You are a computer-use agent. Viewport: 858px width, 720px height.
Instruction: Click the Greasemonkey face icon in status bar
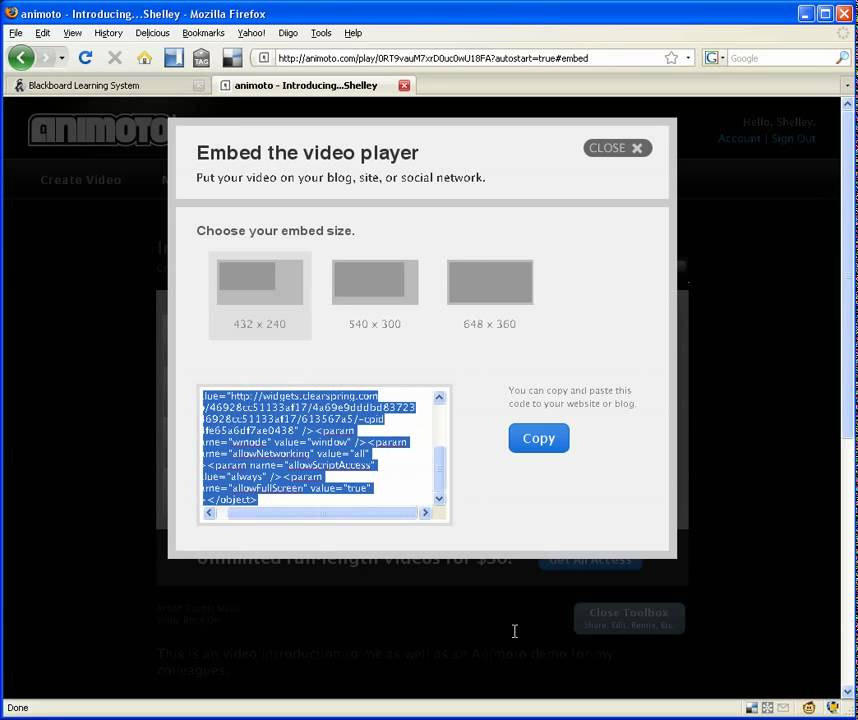click(x=809, y=708)
